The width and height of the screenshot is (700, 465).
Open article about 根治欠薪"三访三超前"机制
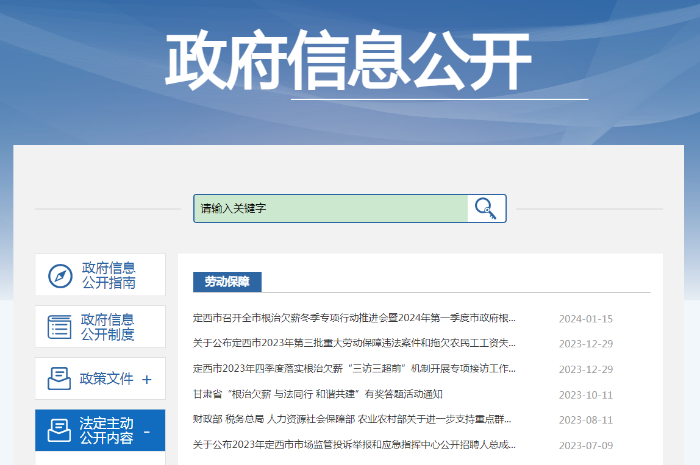tap(354, 369)
